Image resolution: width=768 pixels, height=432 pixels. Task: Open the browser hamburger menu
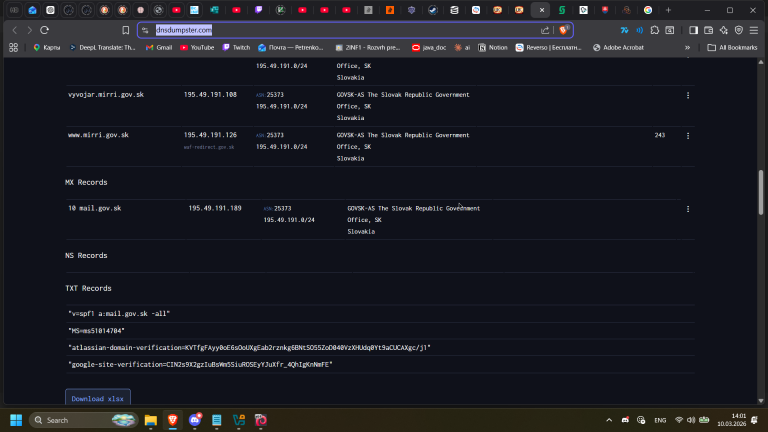(x=754, y=30)
